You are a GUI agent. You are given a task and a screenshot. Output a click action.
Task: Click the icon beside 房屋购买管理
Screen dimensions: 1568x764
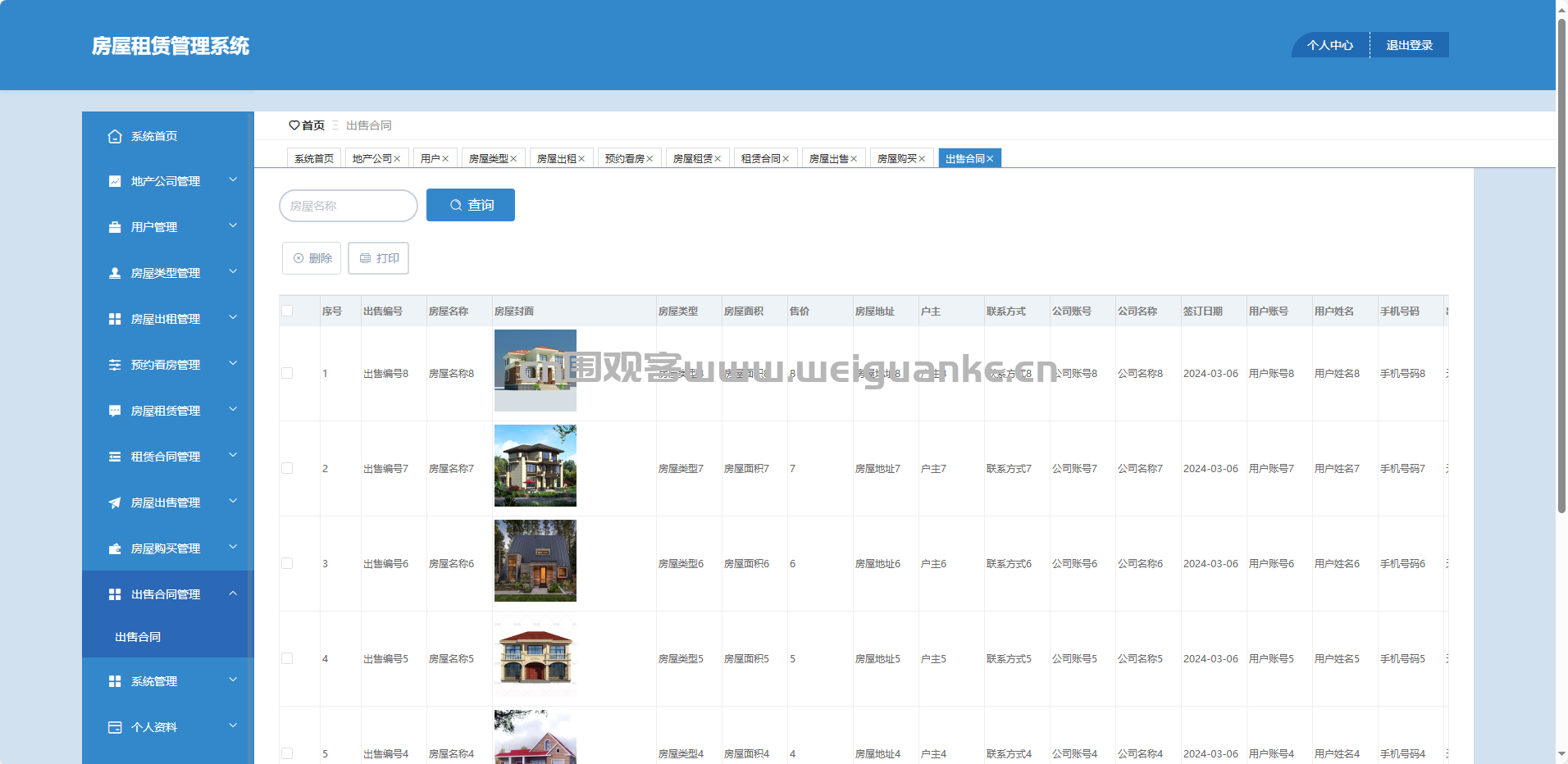click(x=115, y=548)
